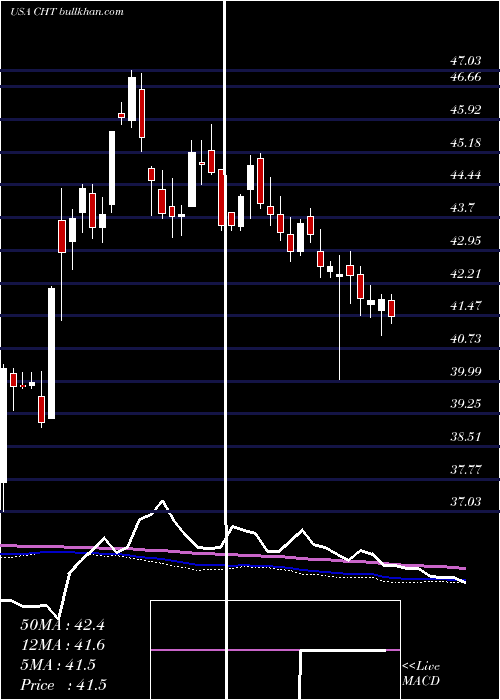Click the MACD panel box at the bottom
The height and width of the screenshot is (700, 500).
(275, 650)
